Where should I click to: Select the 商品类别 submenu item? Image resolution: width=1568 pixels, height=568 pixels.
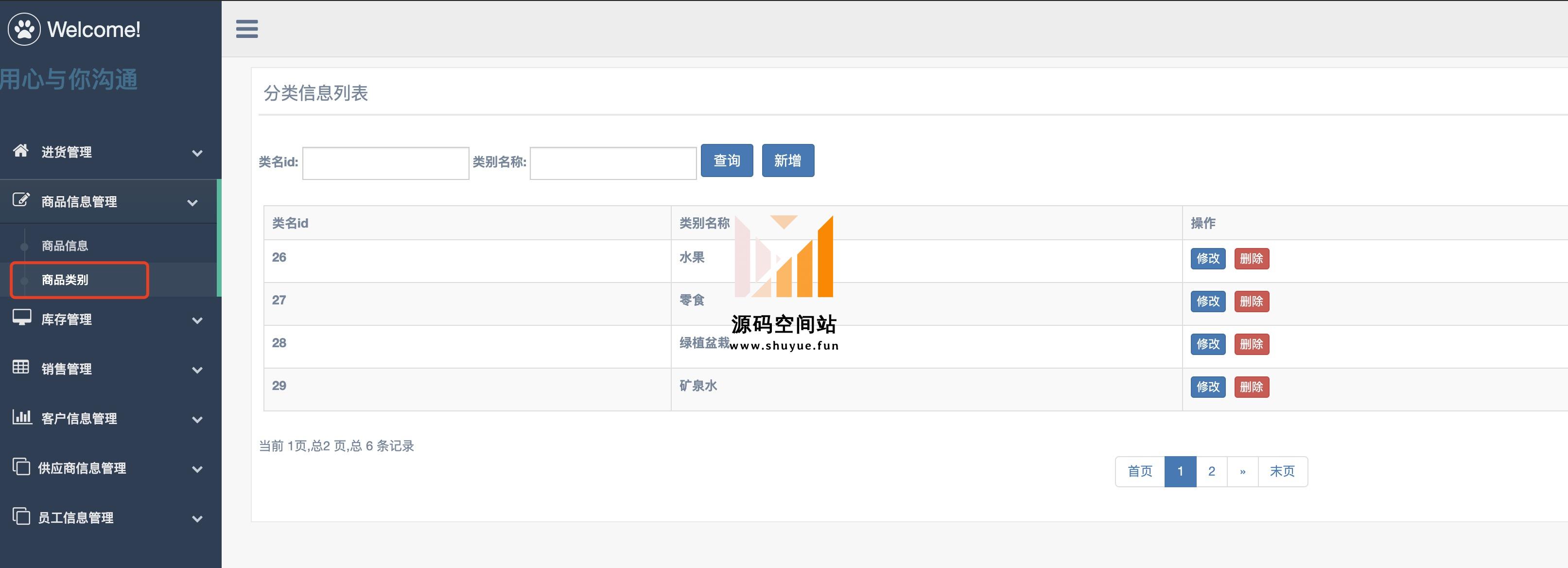click(x=65, y=280)
